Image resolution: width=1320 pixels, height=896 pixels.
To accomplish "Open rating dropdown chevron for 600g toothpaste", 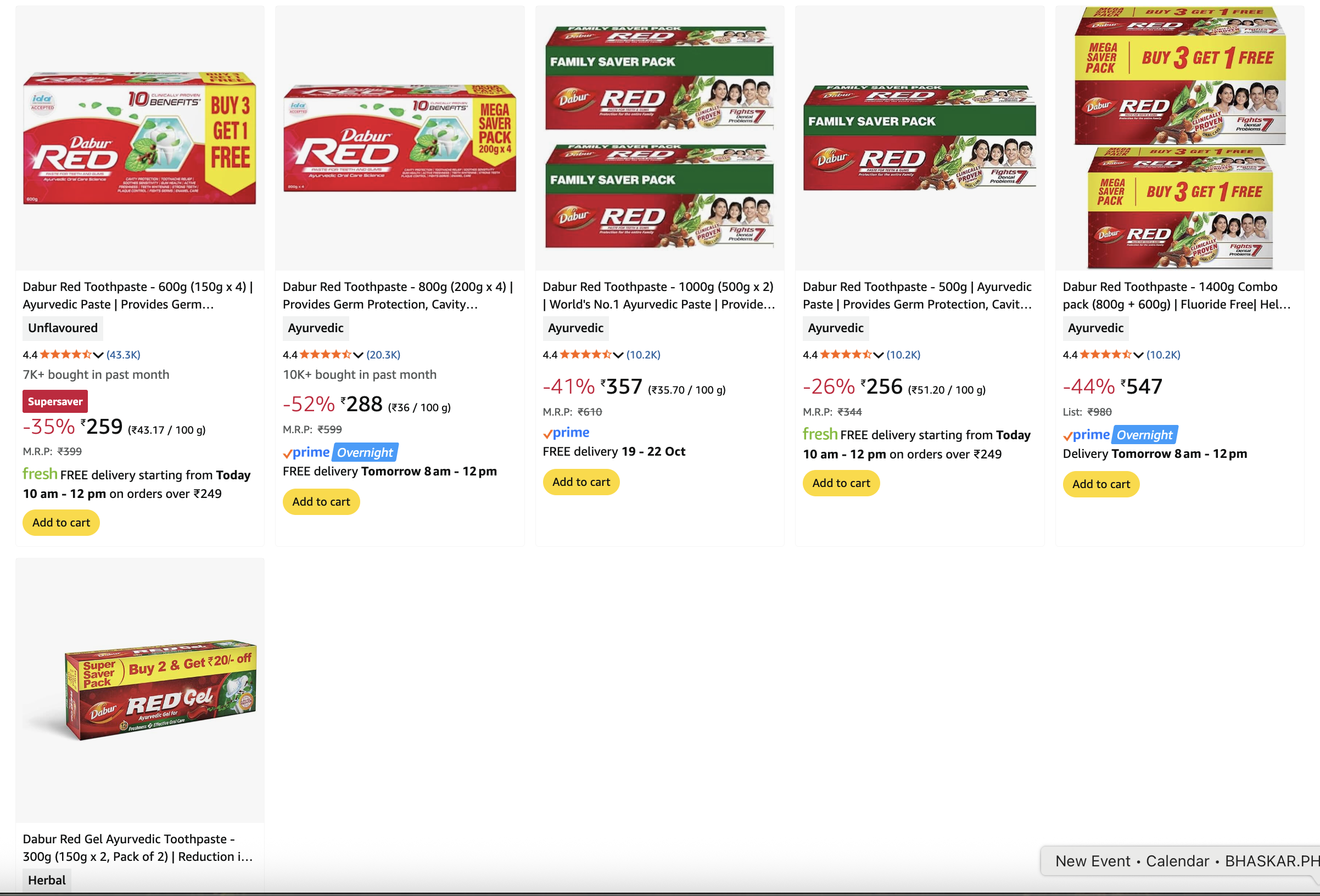I will (98, 355).
